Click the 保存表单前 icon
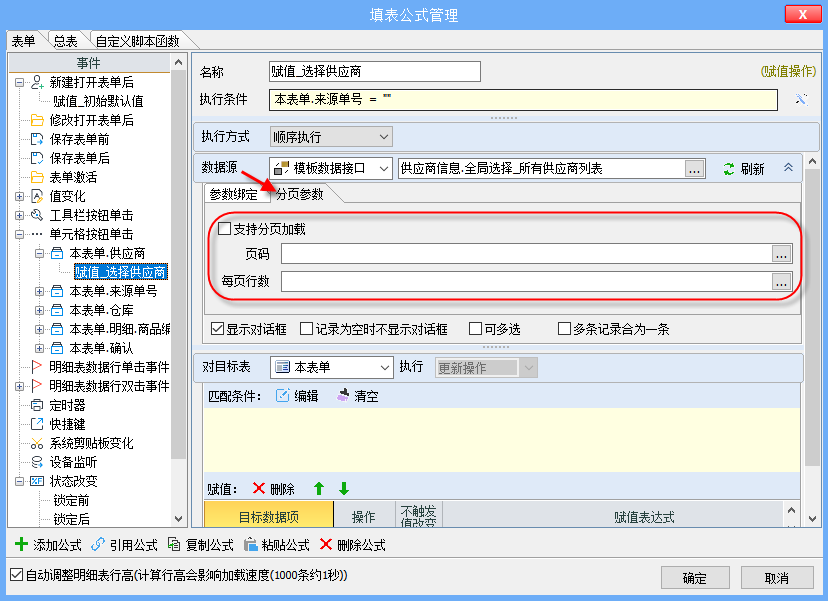828x601 pixels. 37,139
